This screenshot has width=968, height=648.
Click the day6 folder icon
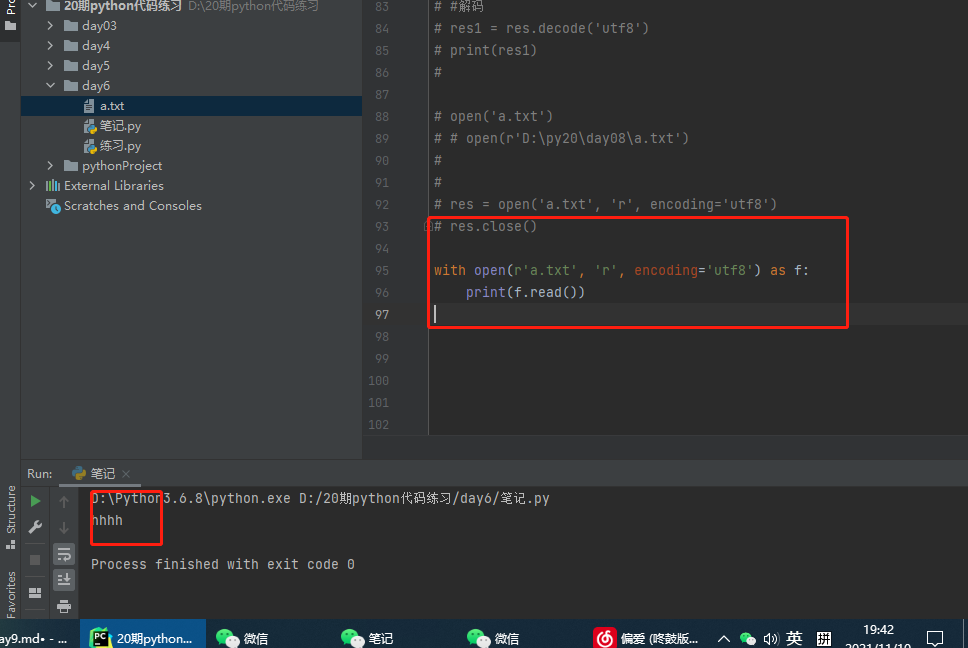(71, 85)
